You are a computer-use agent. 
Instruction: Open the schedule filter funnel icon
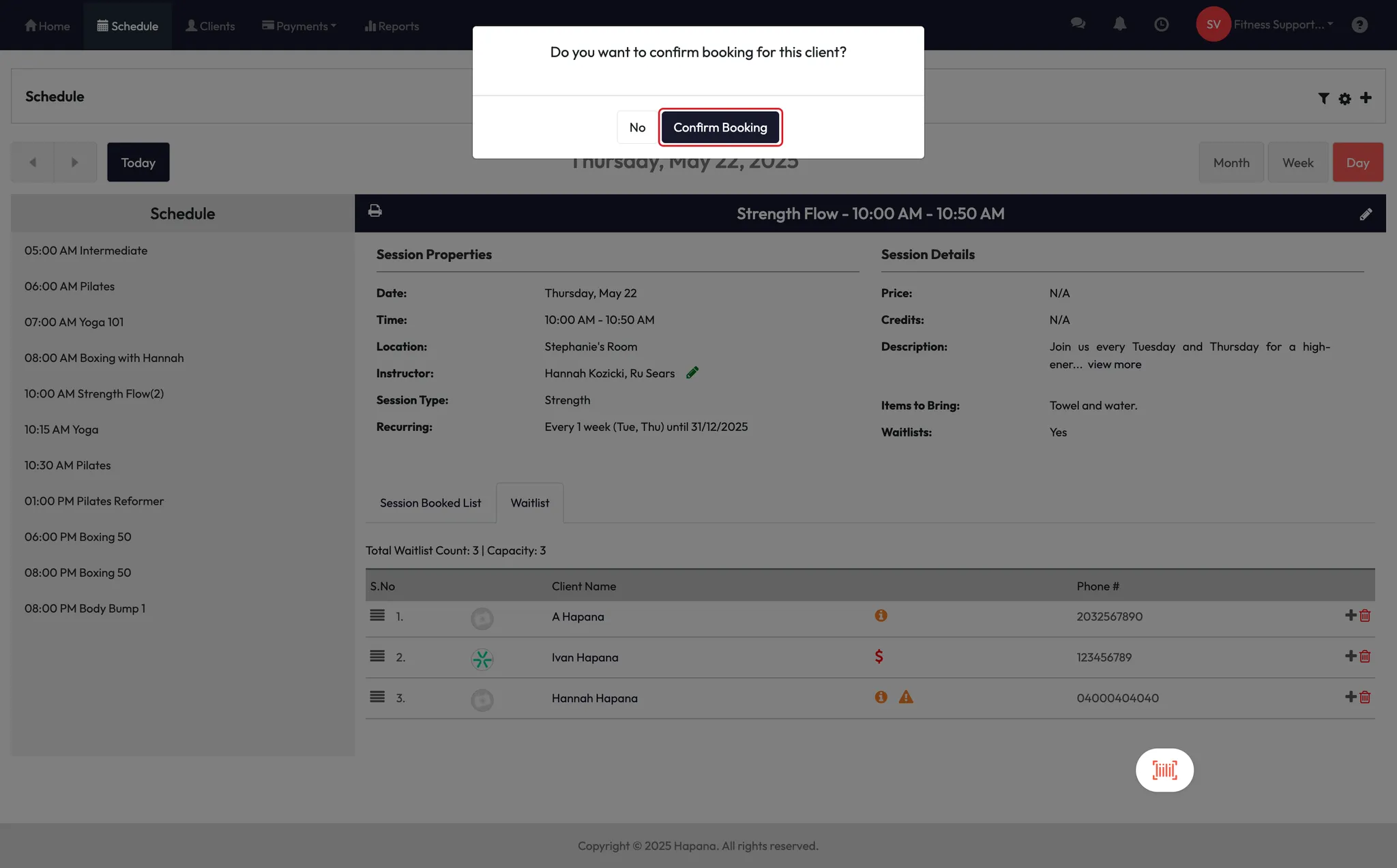pos(1323,98)
